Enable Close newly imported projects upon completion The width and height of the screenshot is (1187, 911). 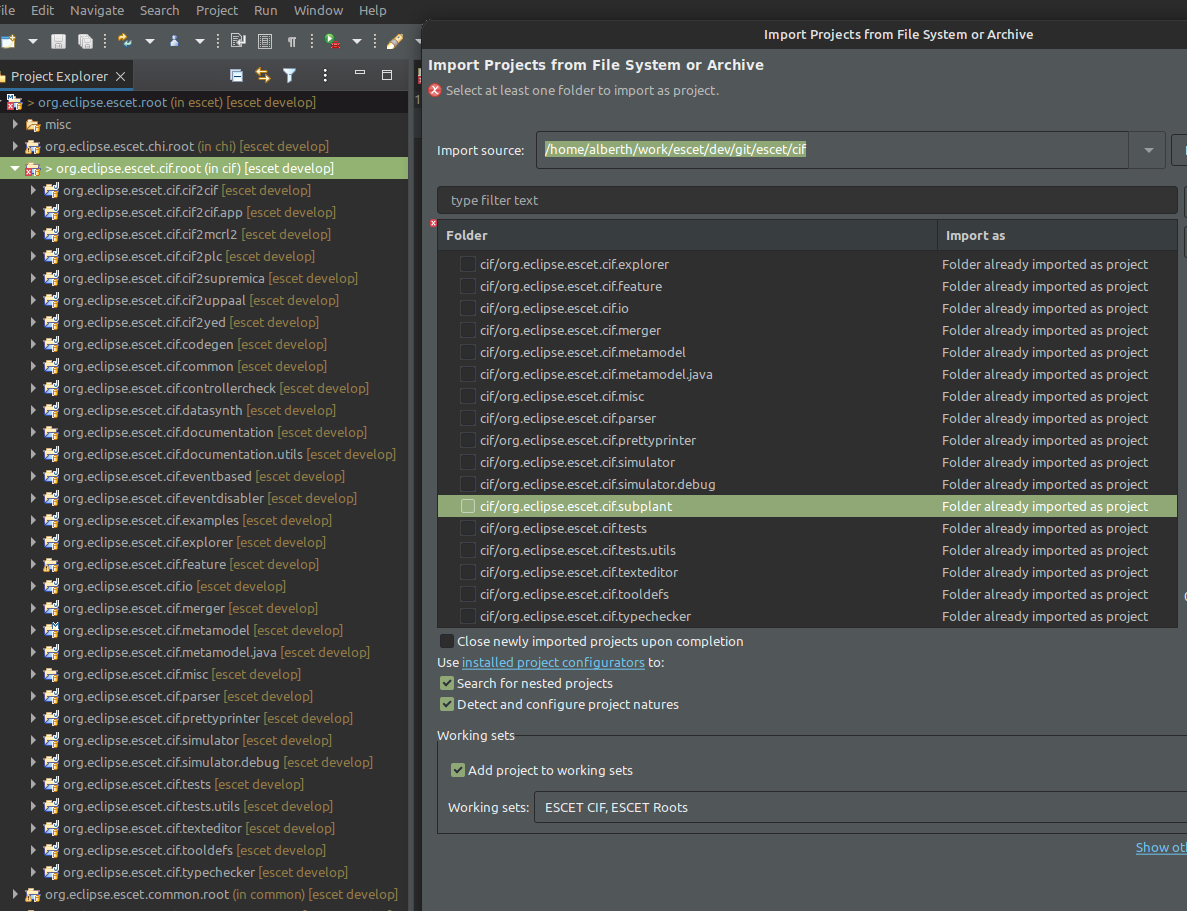pyautogui.click(x=447, y=641)
